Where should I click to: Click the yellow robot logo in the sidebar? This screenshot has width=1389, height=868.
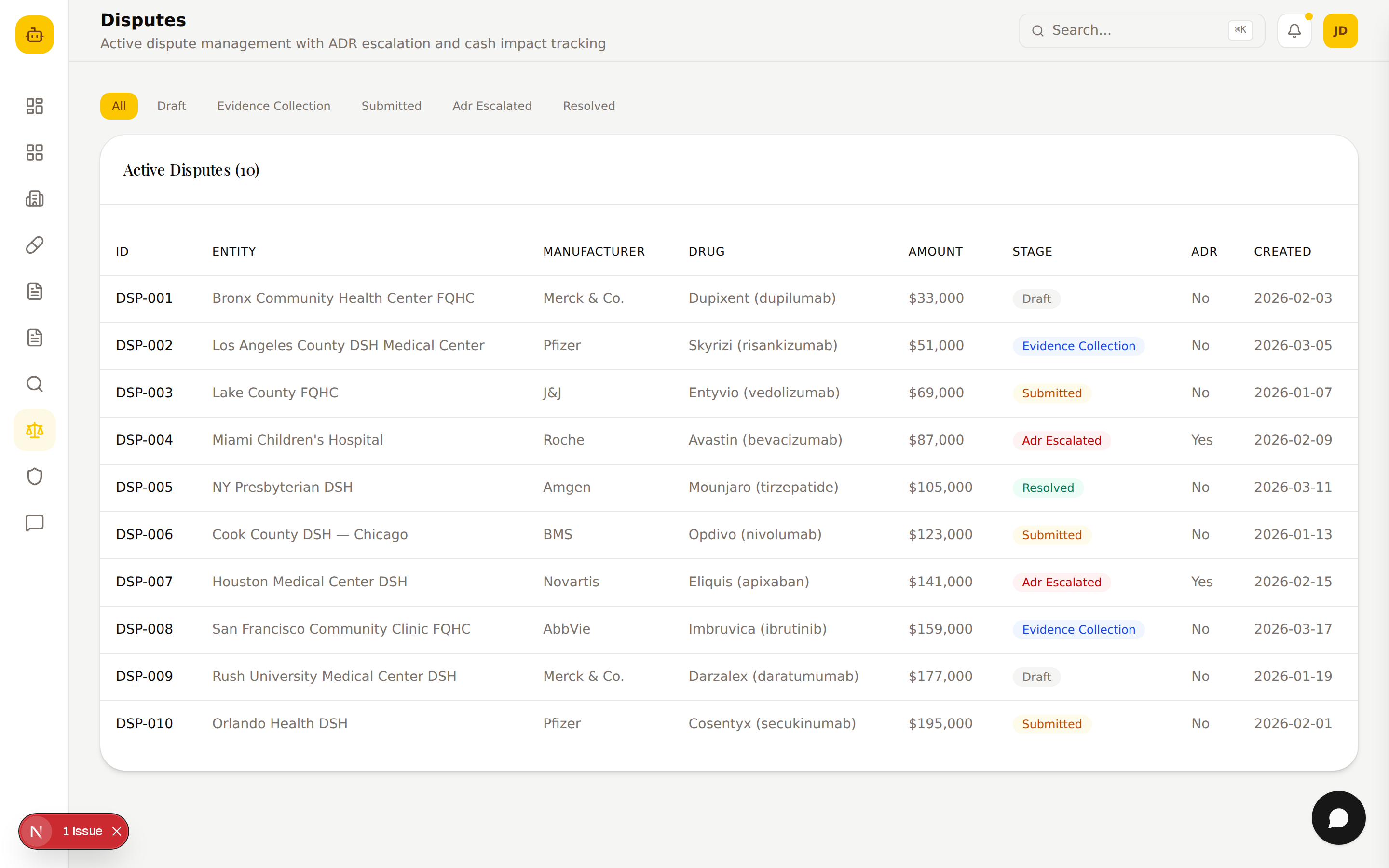pos(34,34)
